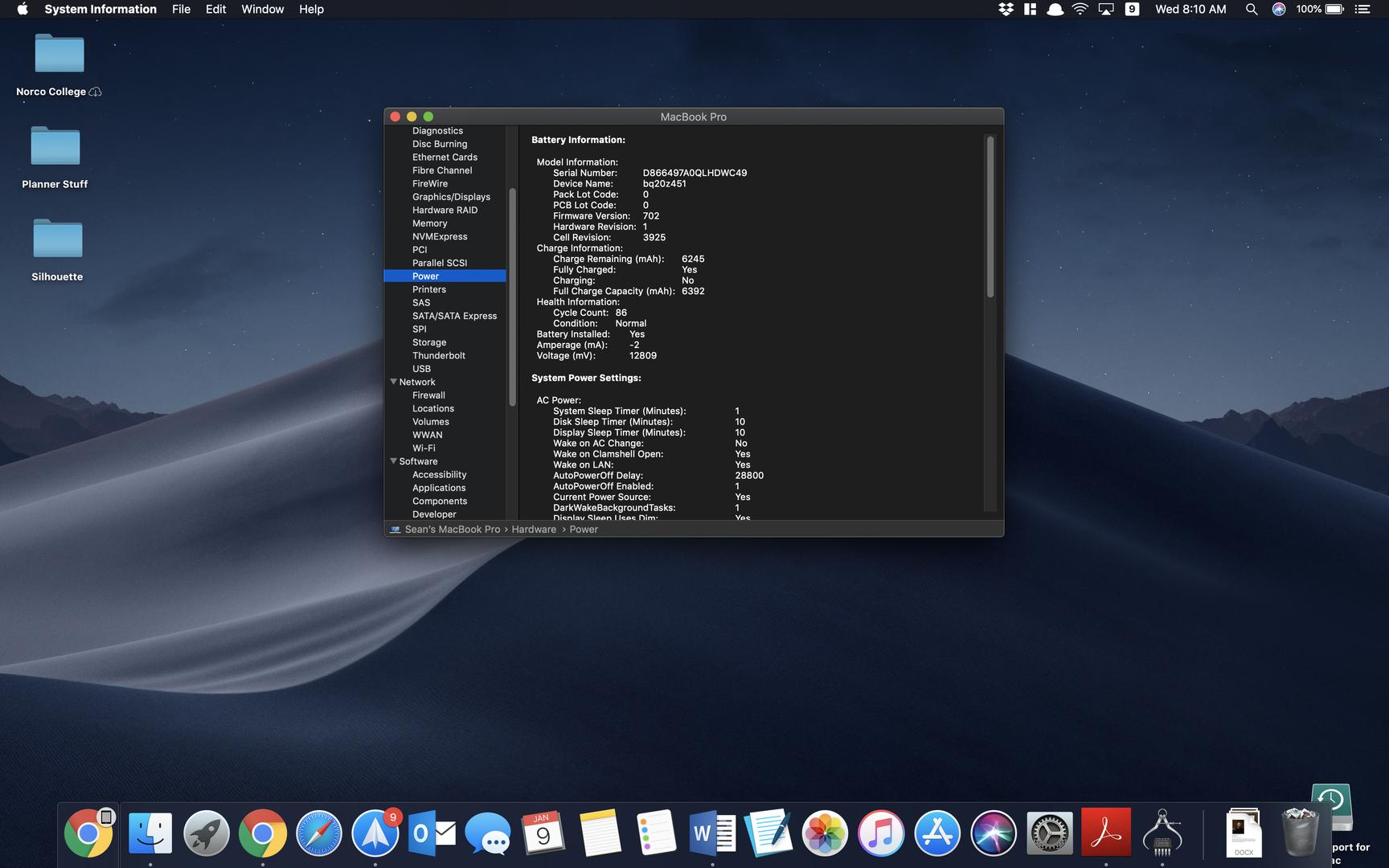Open the Help menu
The width and height of the screenshot is (1389, 868).
pos(311,9)
